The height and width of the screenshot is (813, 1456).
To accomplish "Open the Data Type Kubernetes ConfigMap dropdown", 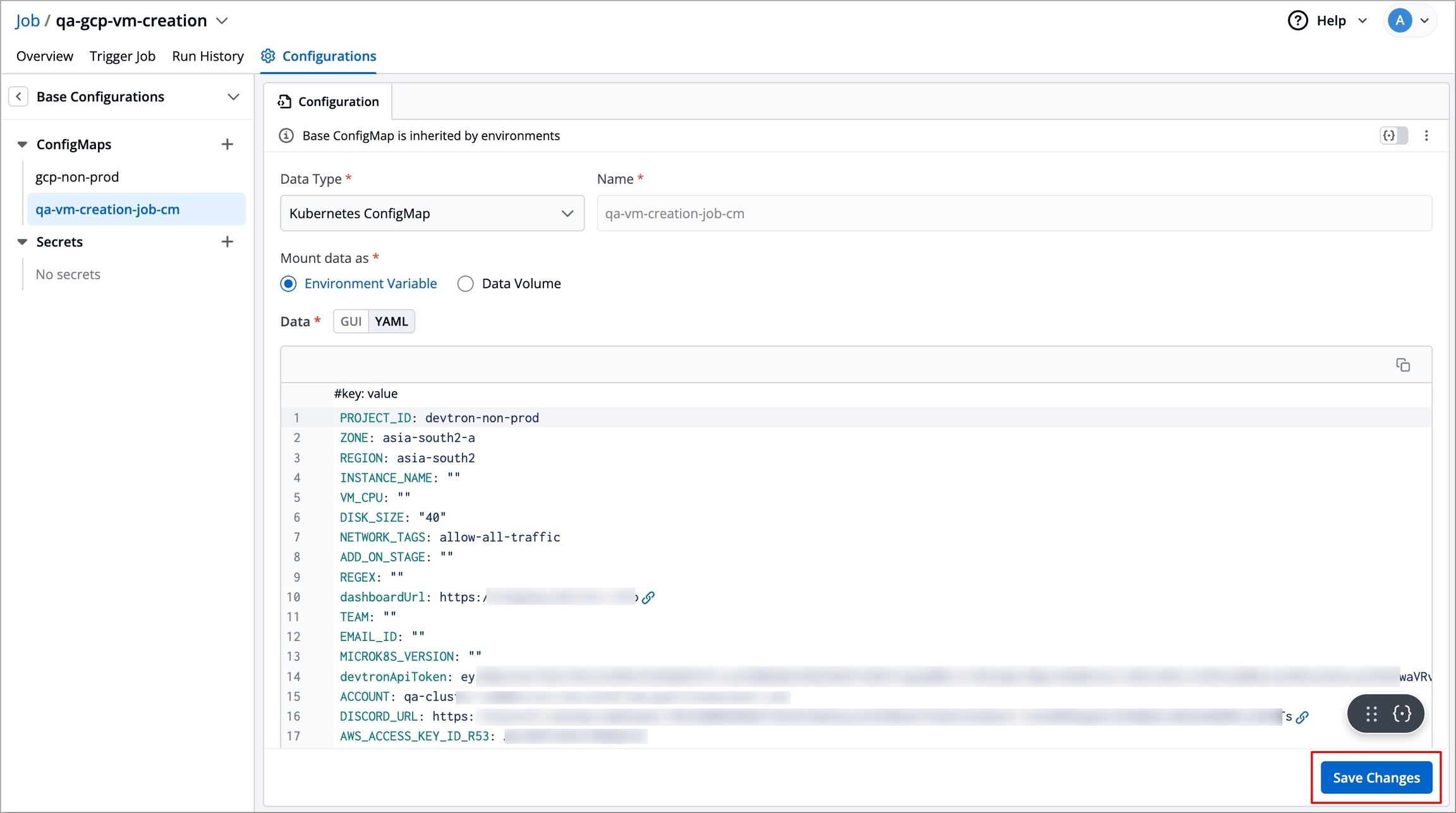I will point(432,214).
